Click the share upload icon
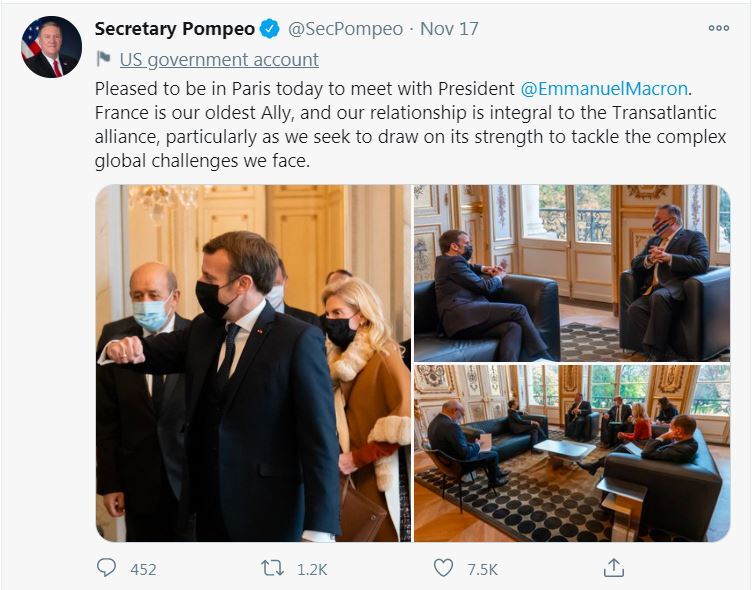Viewport: 753px width, 590px height. 613,568
